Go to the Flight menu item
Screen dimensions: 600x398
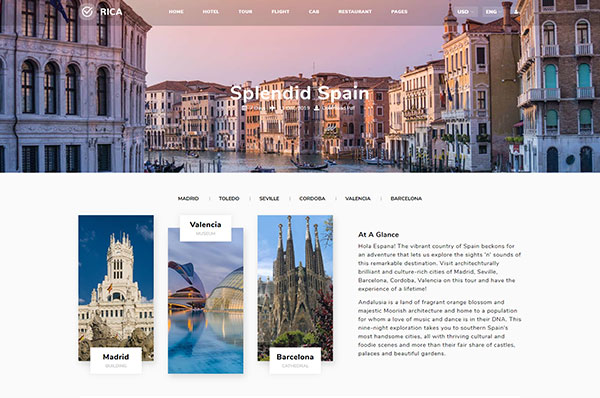pyautogui.click(x=280, y=12)
